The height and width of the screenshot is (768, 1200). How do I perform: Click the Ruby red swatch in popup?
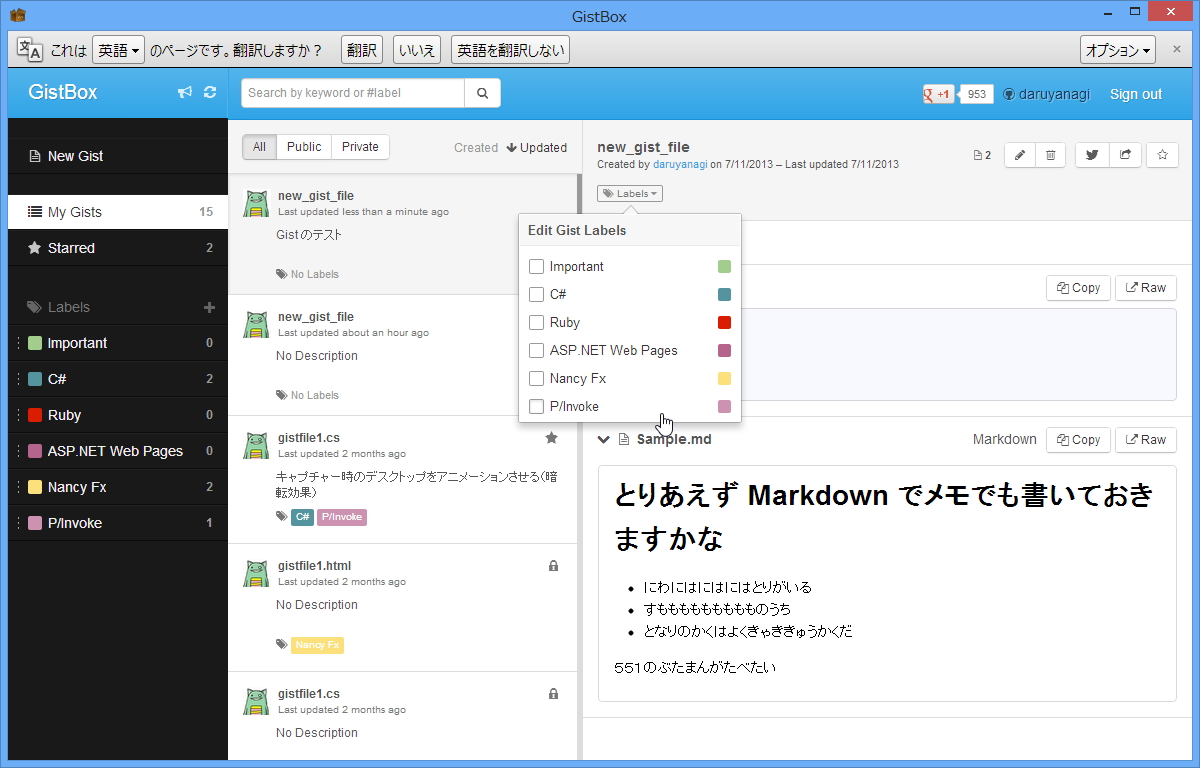tap(725, 323)
